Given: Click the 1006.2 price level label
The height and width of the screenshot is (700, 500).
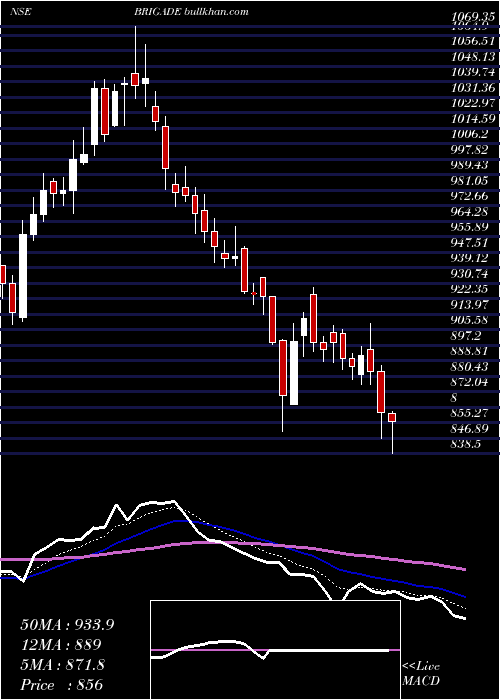Looking at the screenshot, I should tap(470, 134).
